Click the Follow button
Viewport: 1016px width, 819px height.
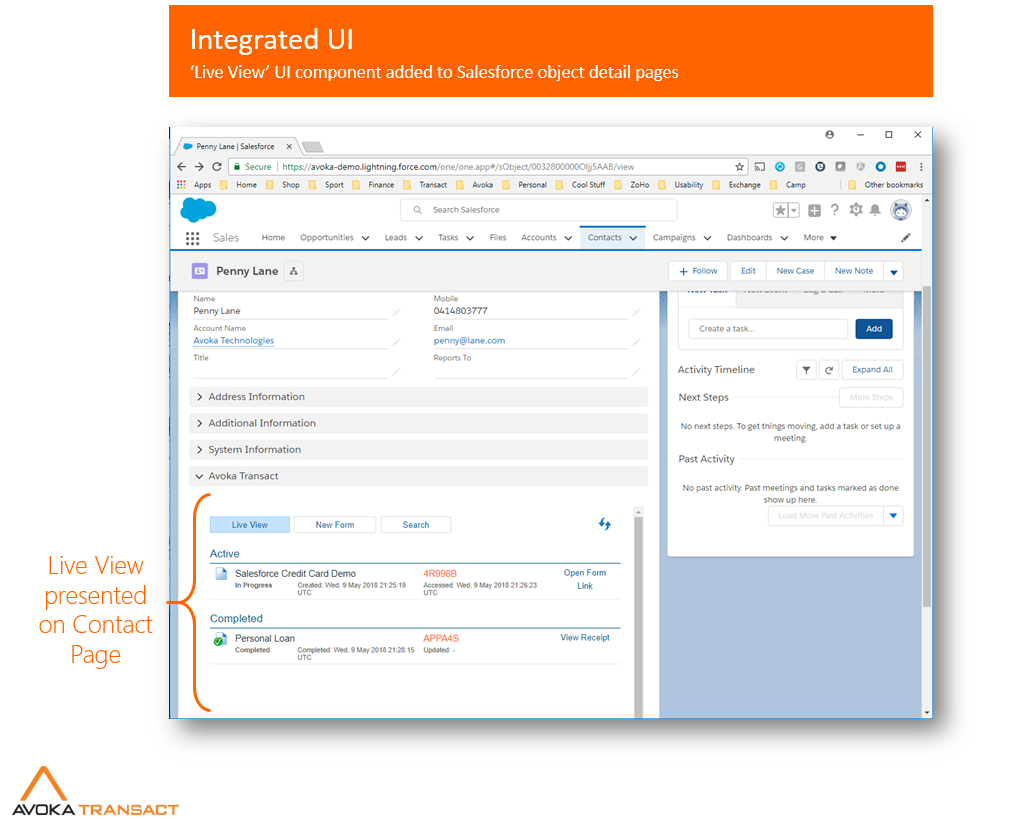point(698,271)
